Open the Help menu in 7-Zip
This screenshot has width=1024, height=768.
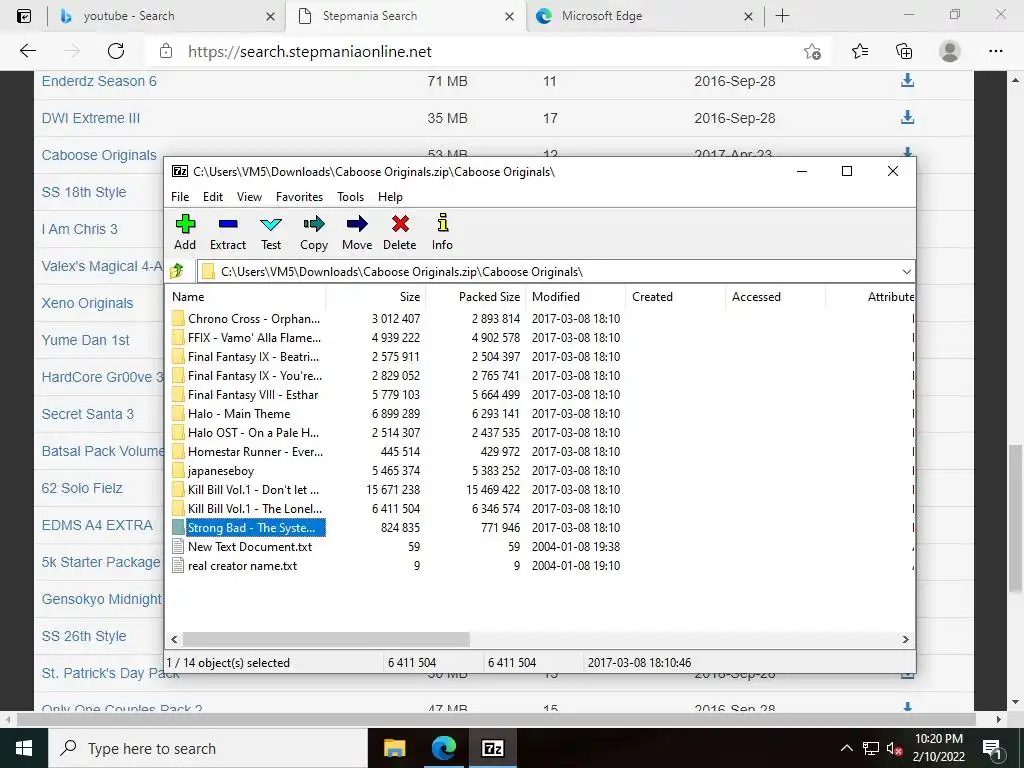390,197
